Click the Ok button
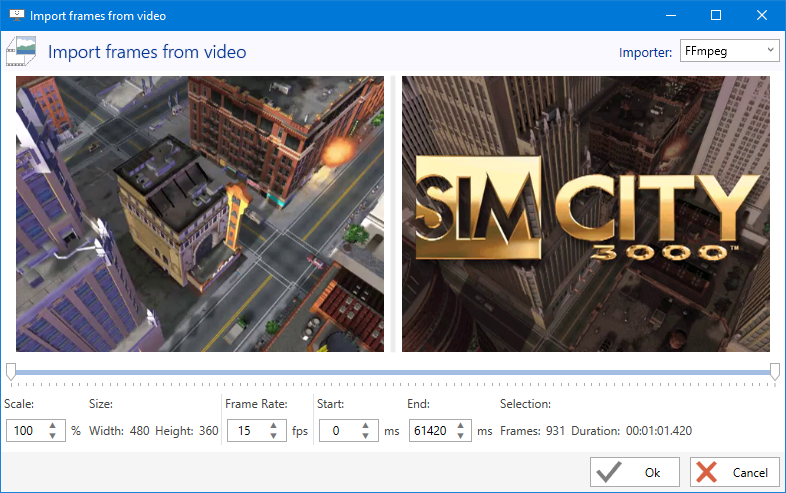The width and height of the screenshot is (786, 493). [x=635, y=472]
